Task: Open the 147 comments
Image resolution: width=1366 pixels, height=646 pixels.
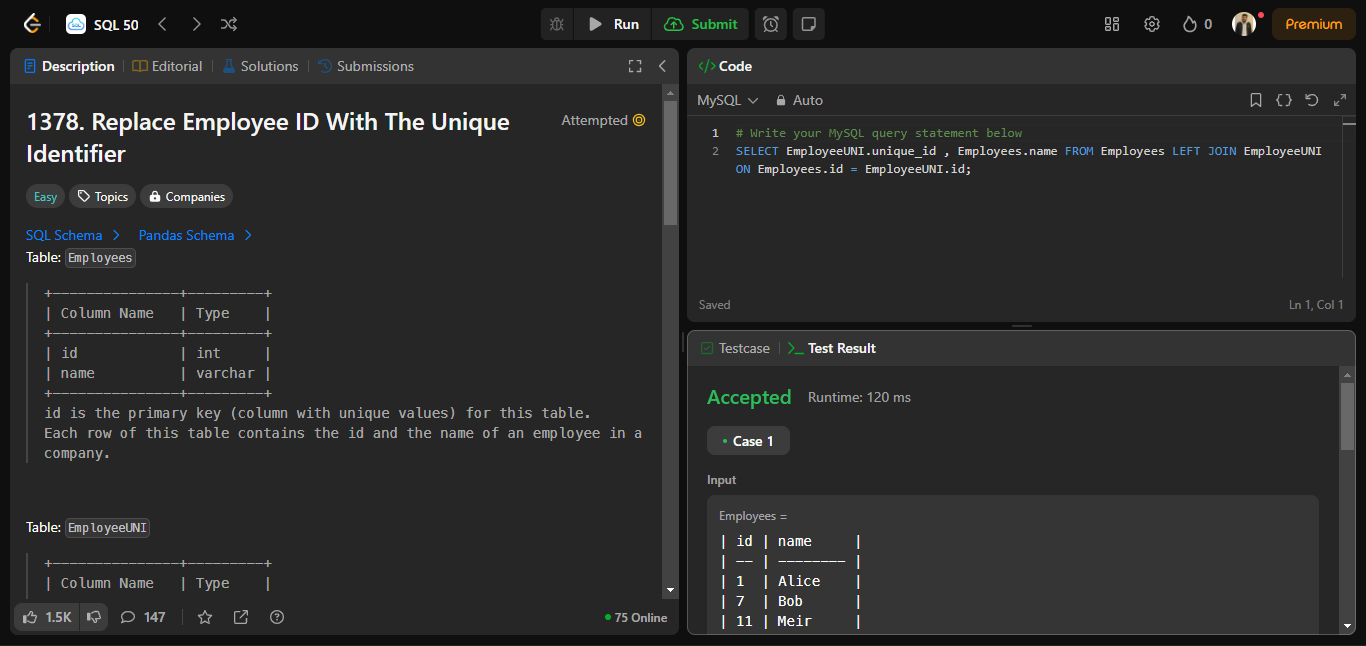Action: (x=143, y=617)
